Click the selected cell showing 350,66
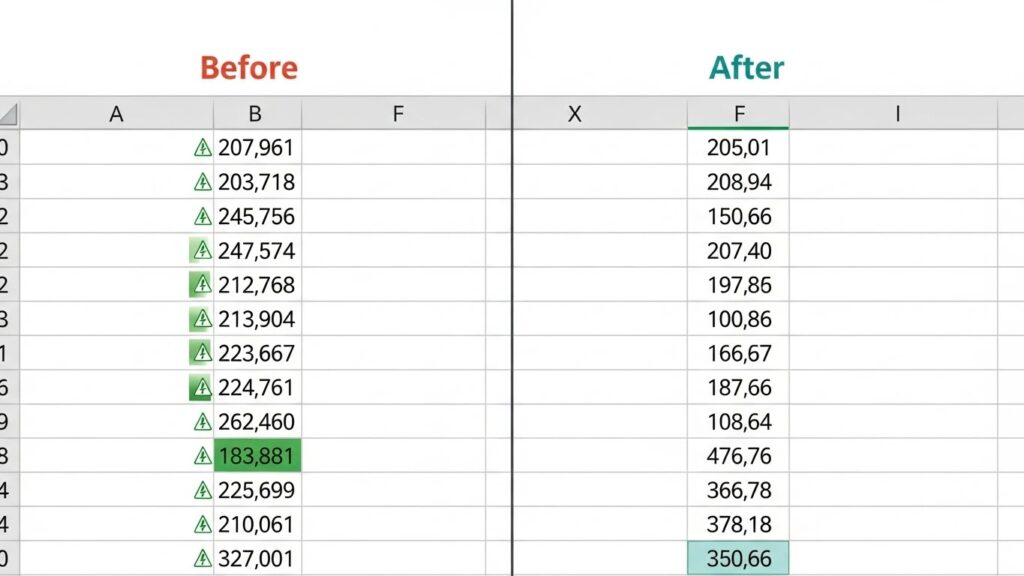The width and height of the screenshot is (1024, 576). point(738,558)
